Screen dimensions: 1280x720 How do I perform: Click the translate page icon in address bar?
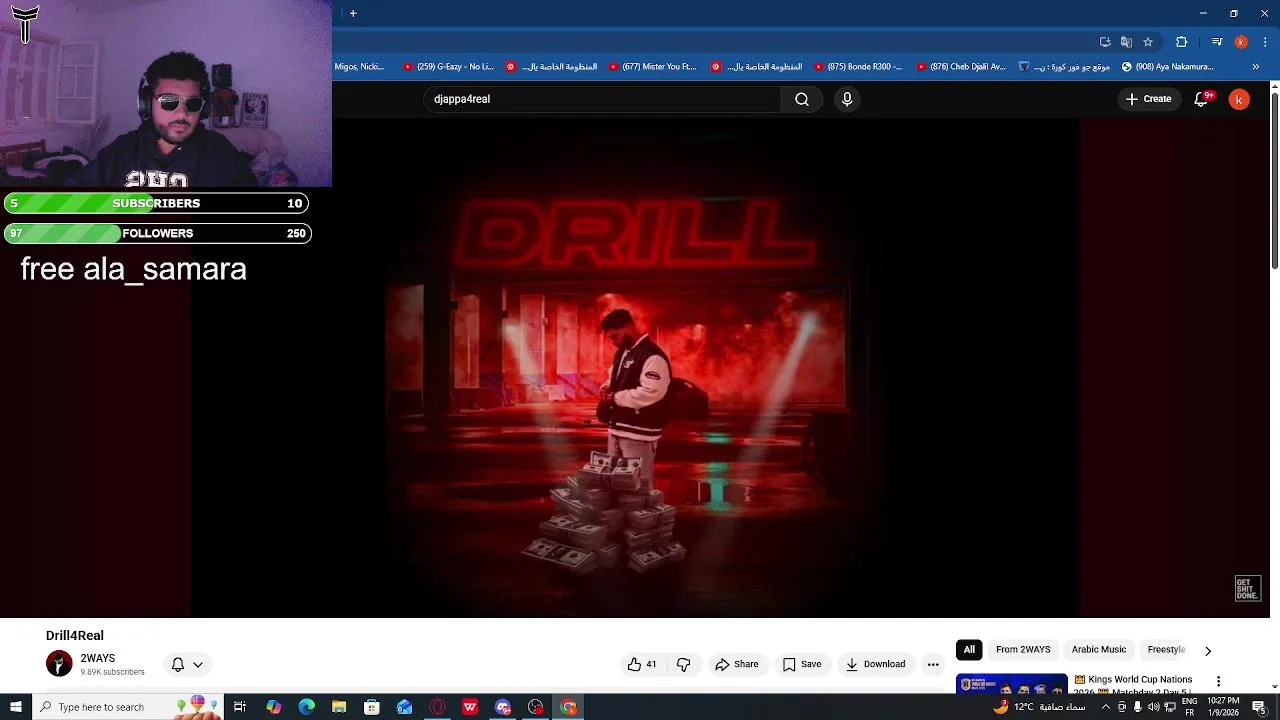[x=1126, y=42]
